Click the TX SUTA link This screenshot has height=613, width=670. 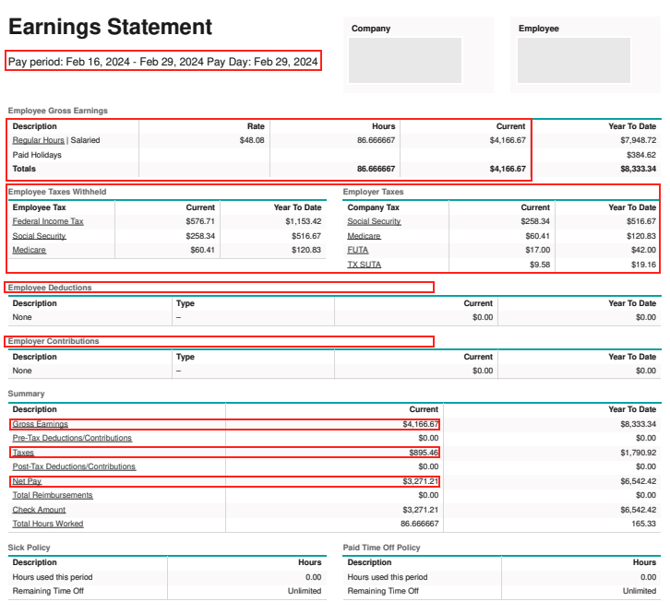pos(364,265)
